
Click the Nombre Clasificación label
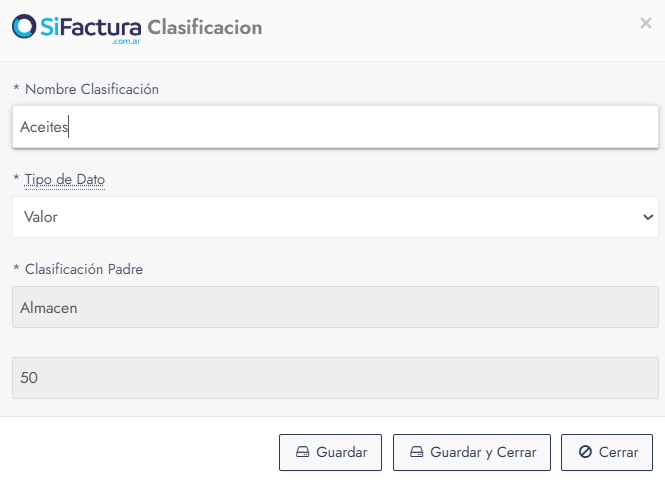click(x=92, y=89)
